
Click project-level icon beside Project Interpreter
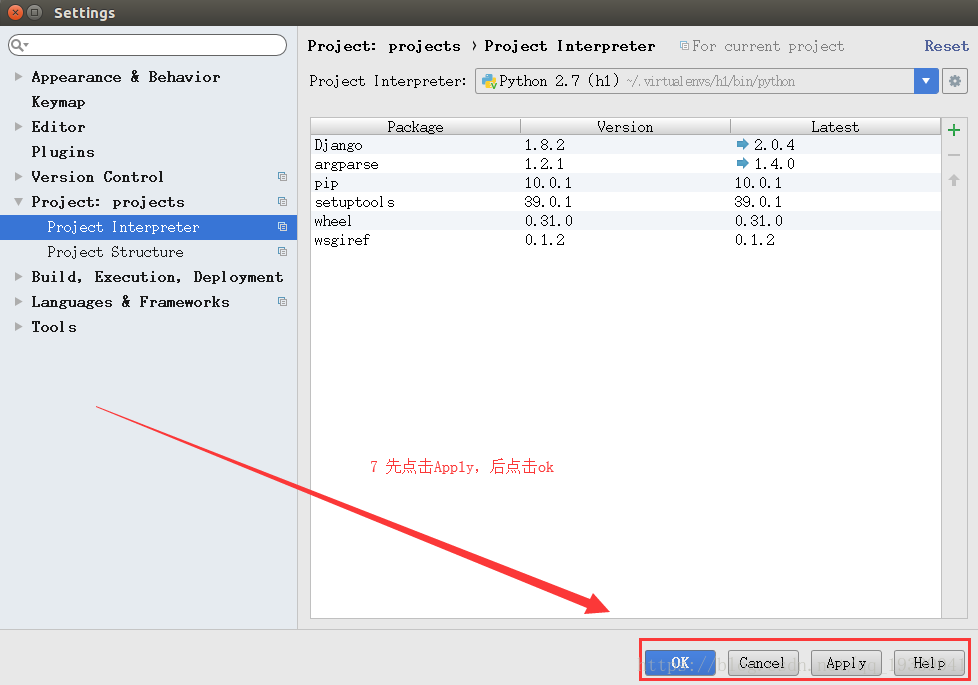[282, 226]
